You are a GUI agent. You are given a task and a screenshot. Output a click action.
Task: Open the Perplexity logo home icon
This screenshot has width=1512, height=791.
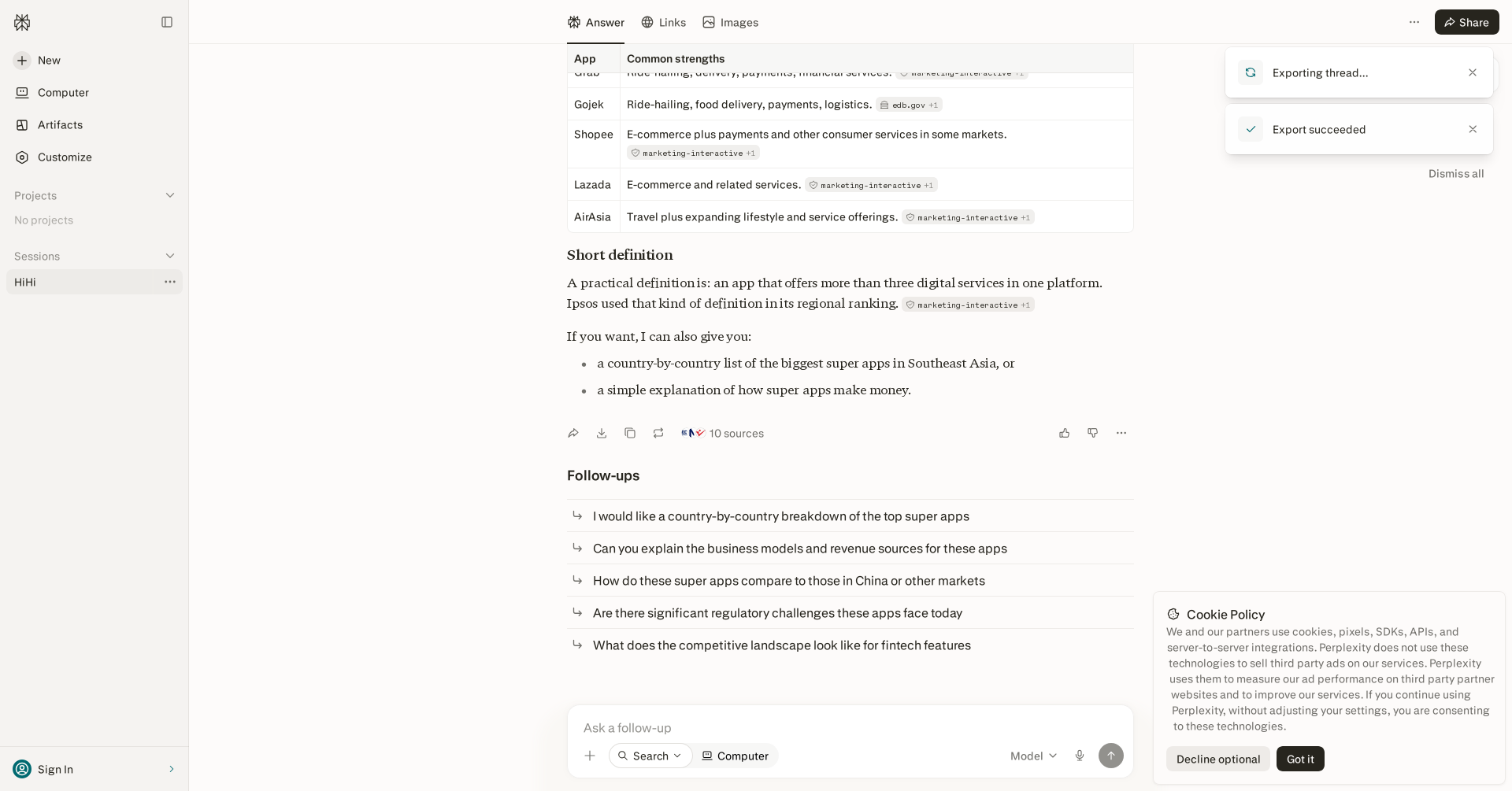click(22, 22)
